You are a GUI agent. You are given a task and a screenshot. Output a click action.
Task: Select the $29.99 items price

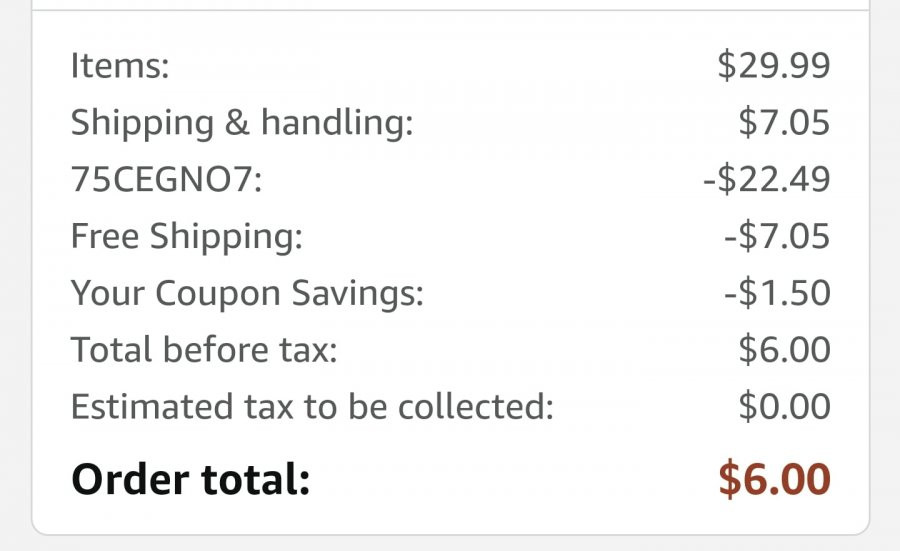(774, 65)
